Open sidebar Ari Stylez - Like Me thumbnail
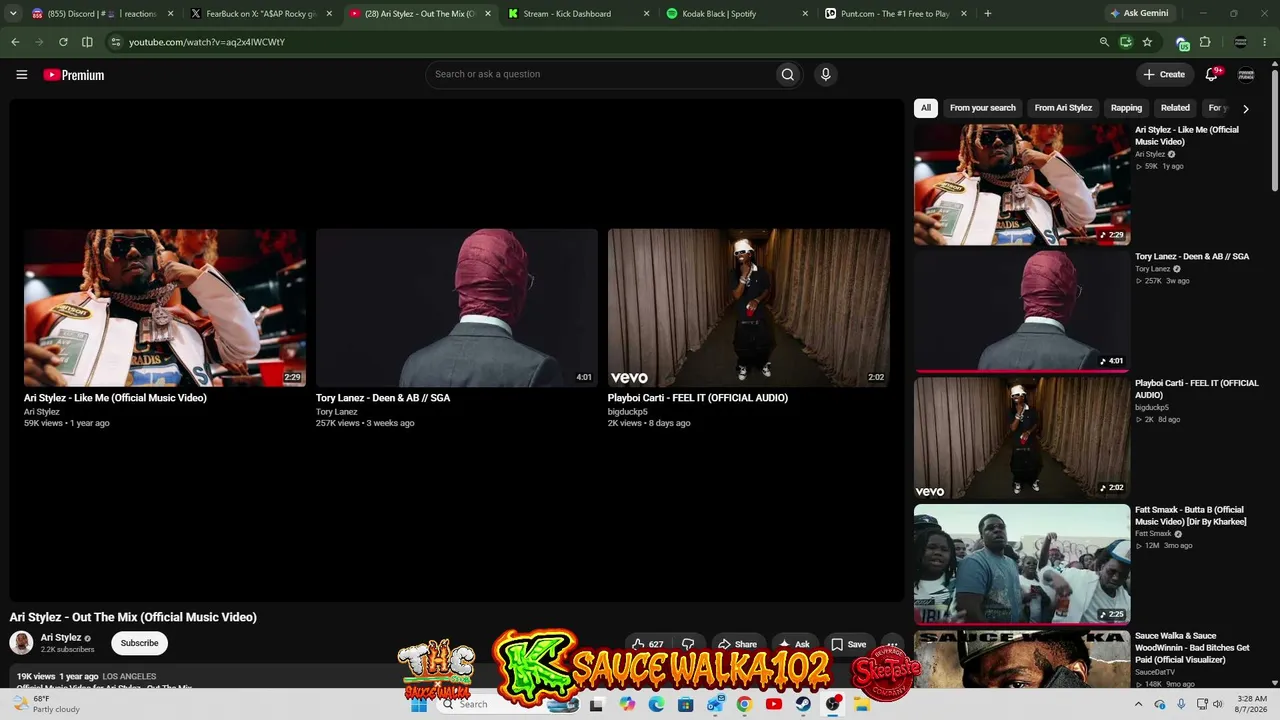 (x=1022, y=184)
